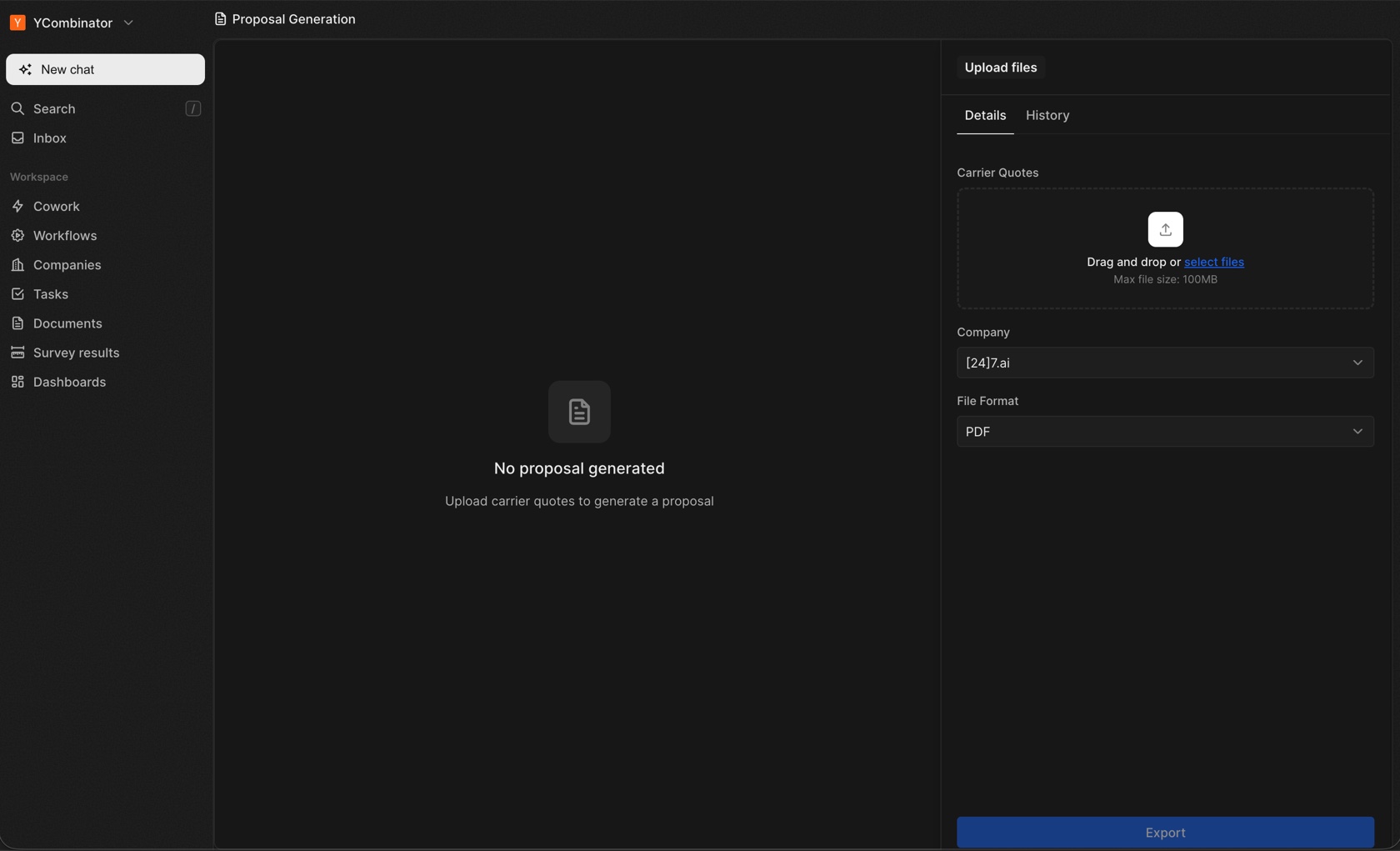
Task: Click the Carrier Quotes label
Action: tap(997, 173)
